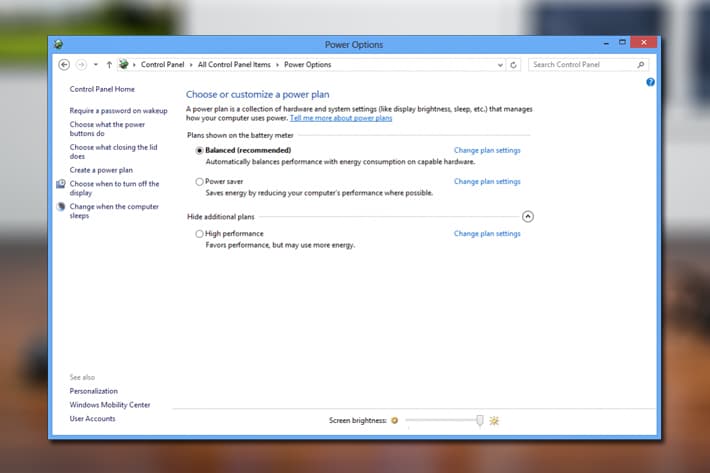The width and height of the screenshot is (710, 473).
Task: Close the Power Options window
Action: (x=643, y=43)
